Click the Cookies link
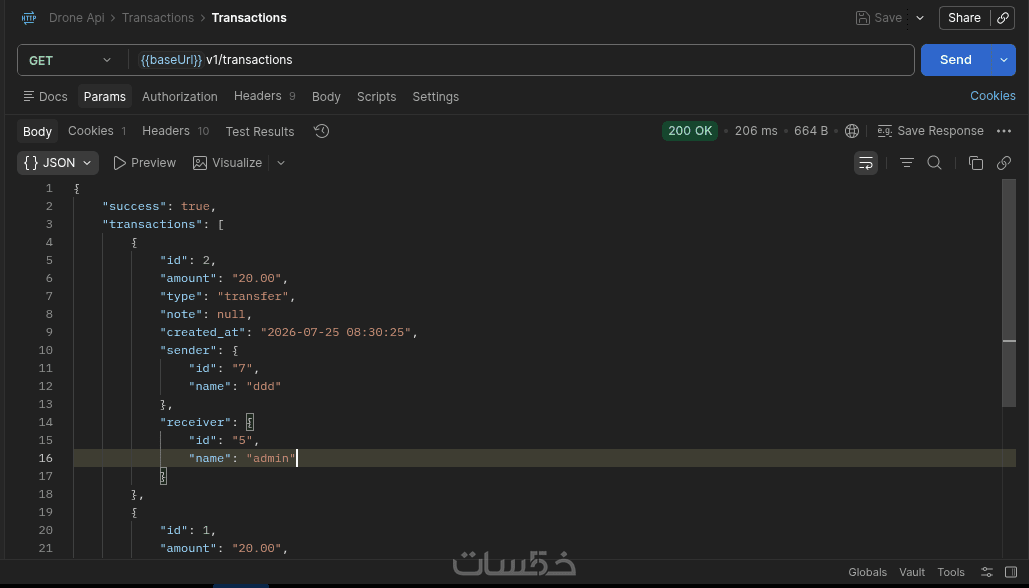The width and height of the screenshot is (1029, 588). 992,96
